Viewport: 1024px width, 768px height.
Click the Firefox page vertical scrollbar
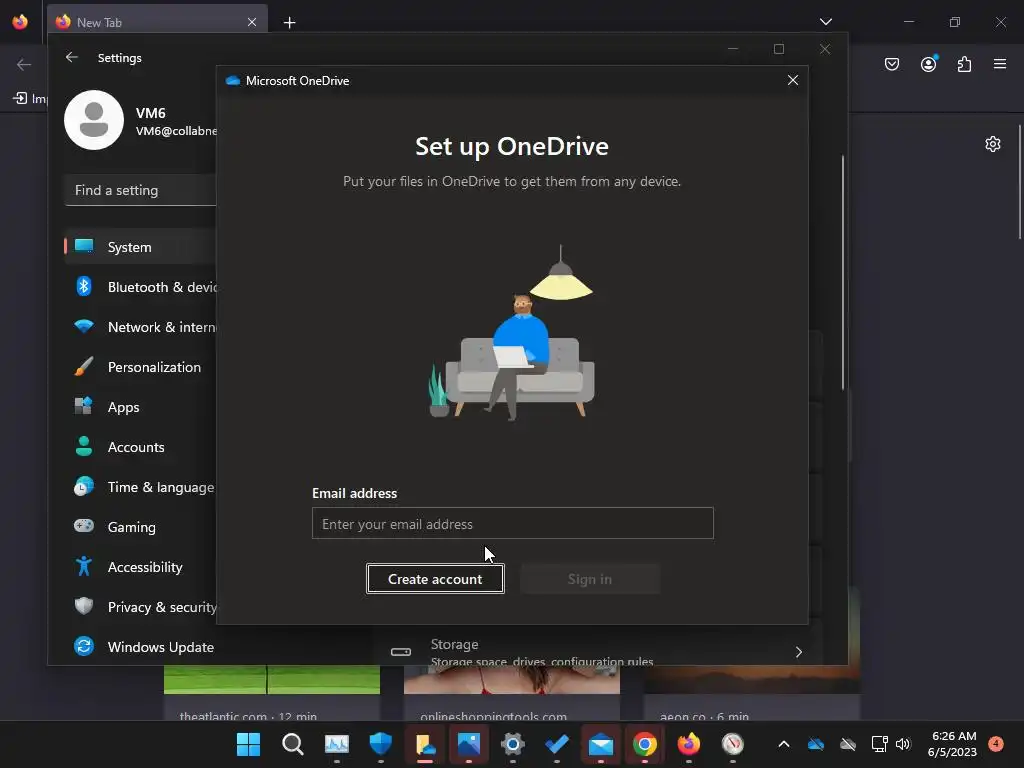[x=1020, y=183]
